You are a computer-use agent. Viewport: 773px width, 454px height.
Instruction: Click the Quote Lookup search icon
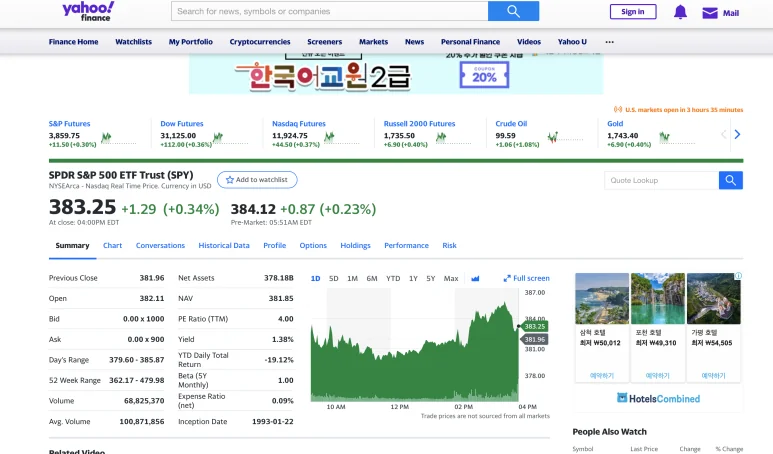731,180
